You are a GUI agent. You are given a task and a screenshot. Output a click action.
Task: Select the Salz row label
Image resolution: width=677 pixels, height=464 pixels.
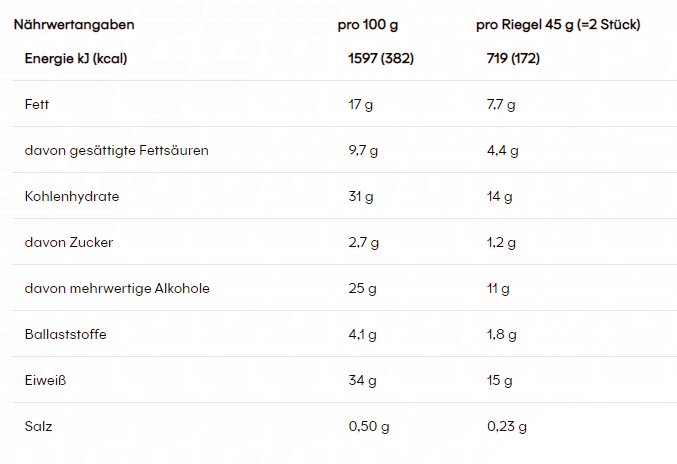point(38,426)
